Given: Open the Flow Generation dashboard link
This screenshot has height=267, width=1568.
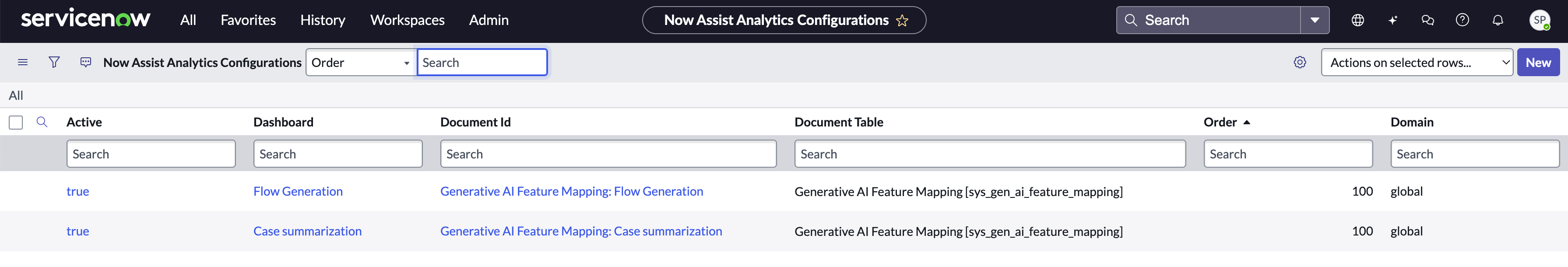Looking at the screenshot, I should pos(298,191).
